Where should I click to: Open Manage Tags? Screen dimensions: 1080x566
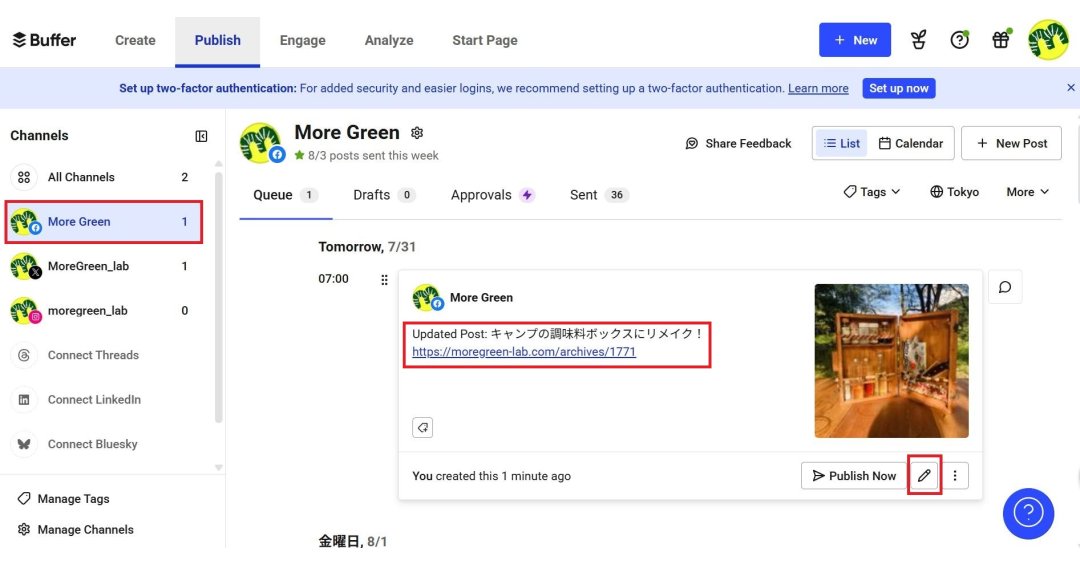[63, 499]
